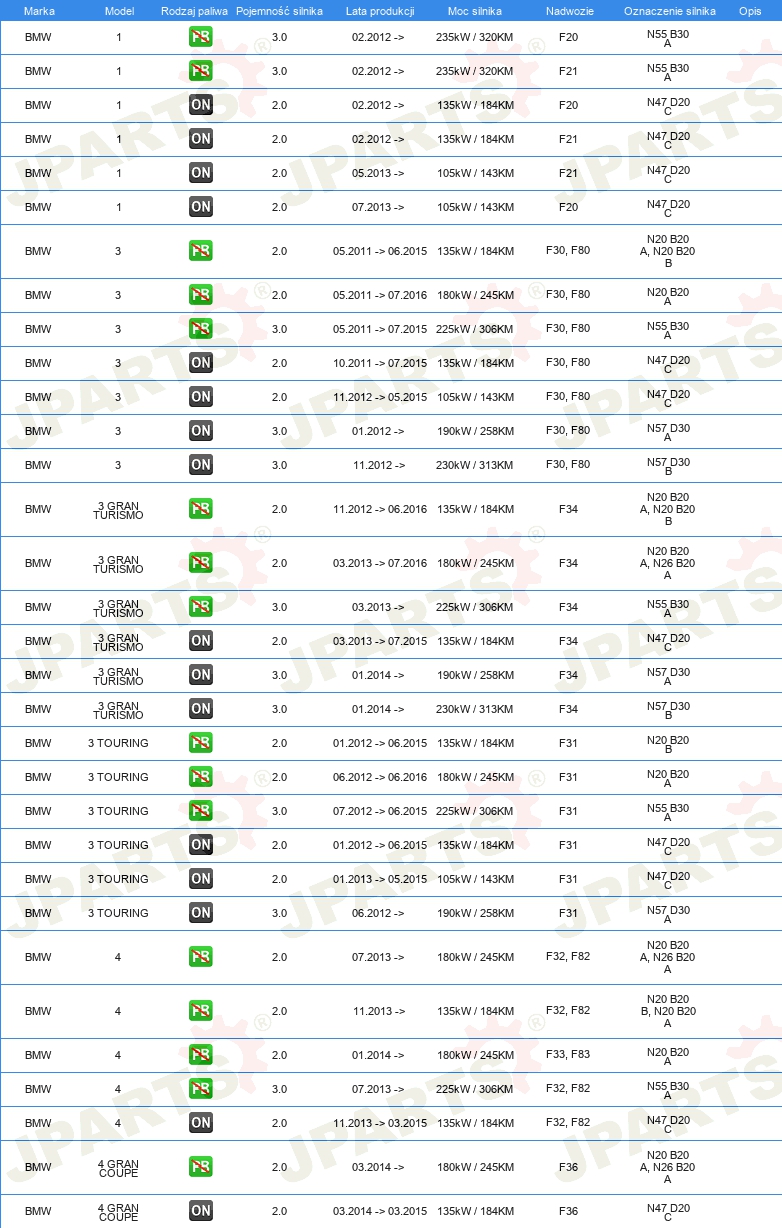Click the Rodzaj paliwa column header
Screen dimensions: 782x1228
(x=194, y=11)
